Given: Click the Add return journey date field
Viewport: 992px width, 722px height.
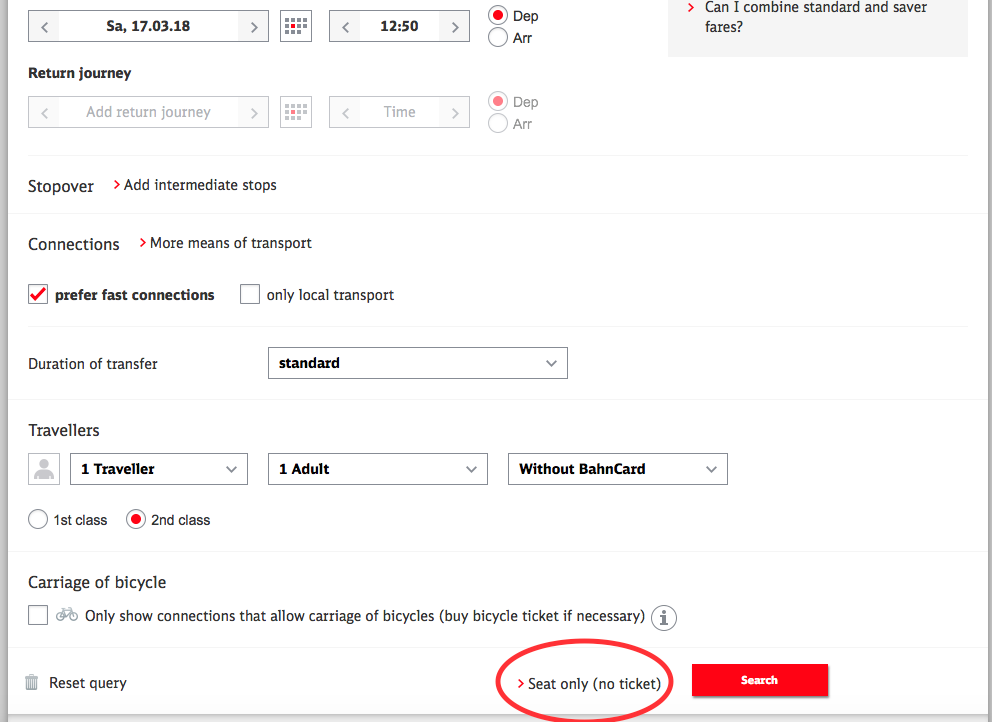Looking at the screenshot, I should (x=148, y=112).
